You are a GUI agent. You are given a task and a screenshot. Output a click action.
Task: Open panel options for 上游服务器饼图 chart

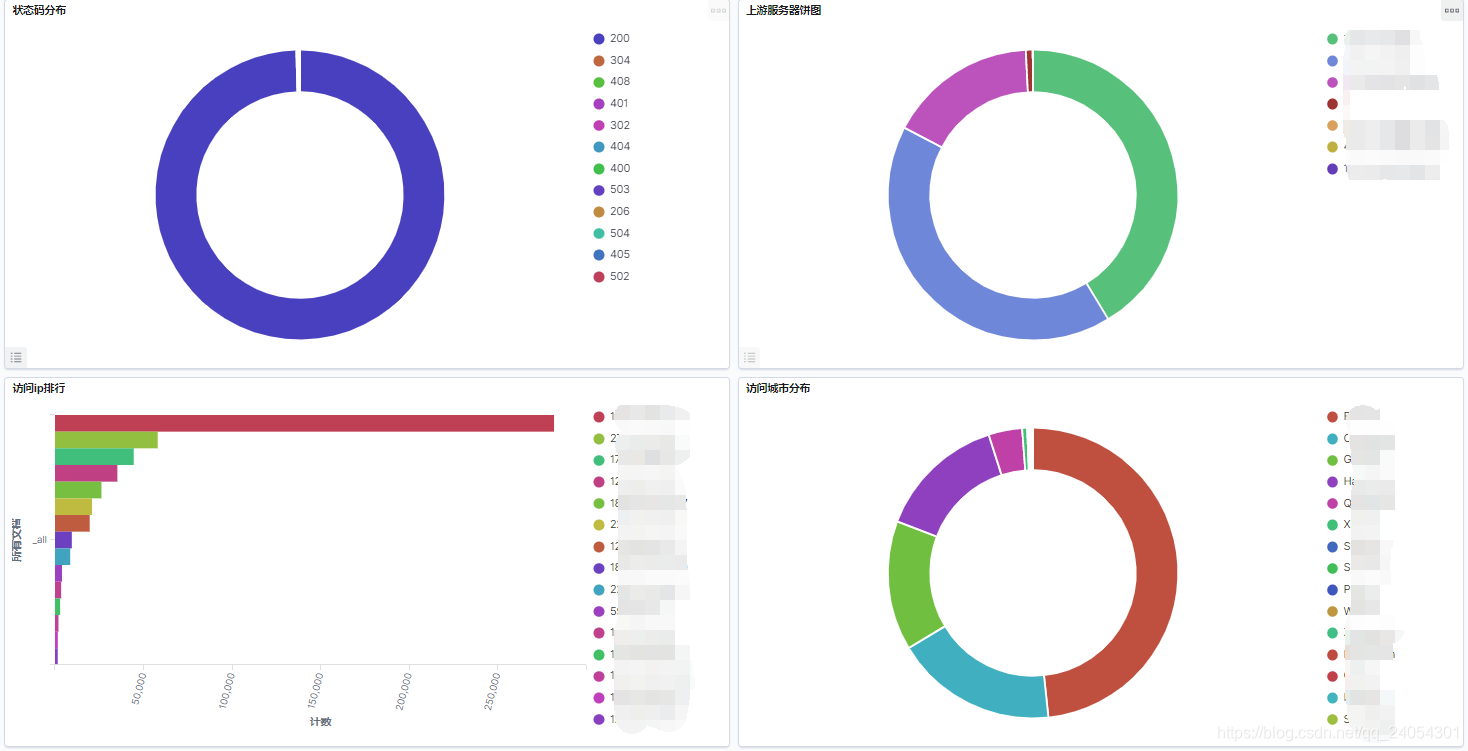(x=1451, y=11)
